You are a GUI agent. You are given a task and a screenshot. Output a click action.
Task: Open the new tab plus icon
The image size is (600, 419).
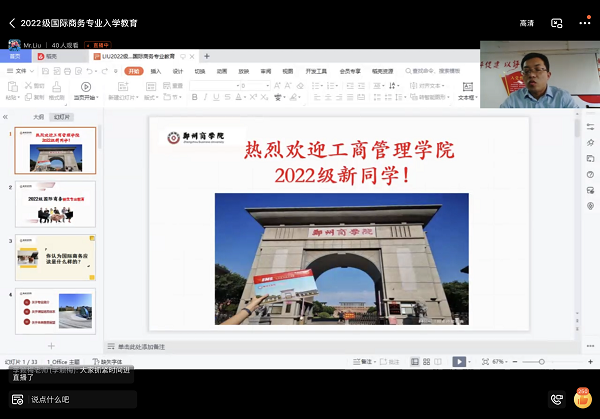pyautogui.click(x=207, y=57)
